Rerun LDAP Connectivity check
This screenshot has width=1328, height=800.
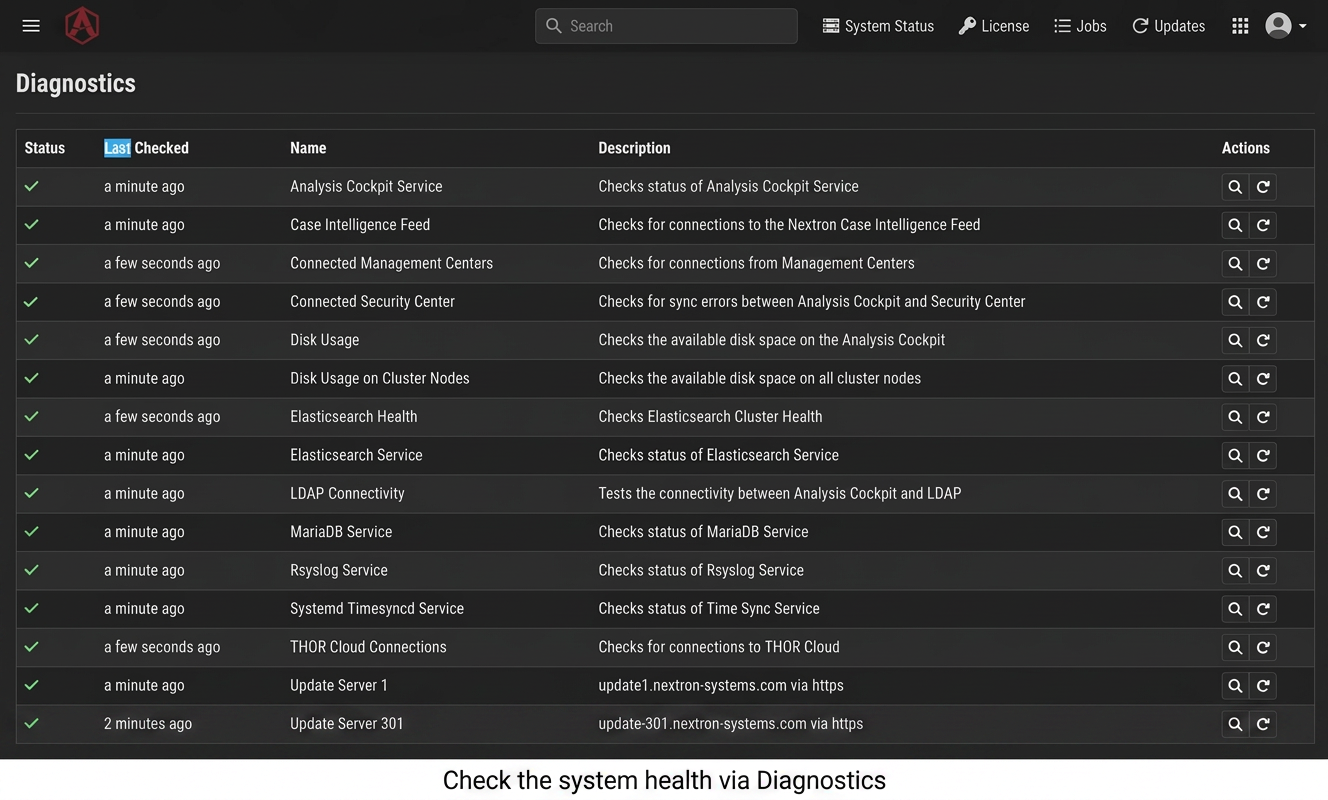(x=1263, y=494)
